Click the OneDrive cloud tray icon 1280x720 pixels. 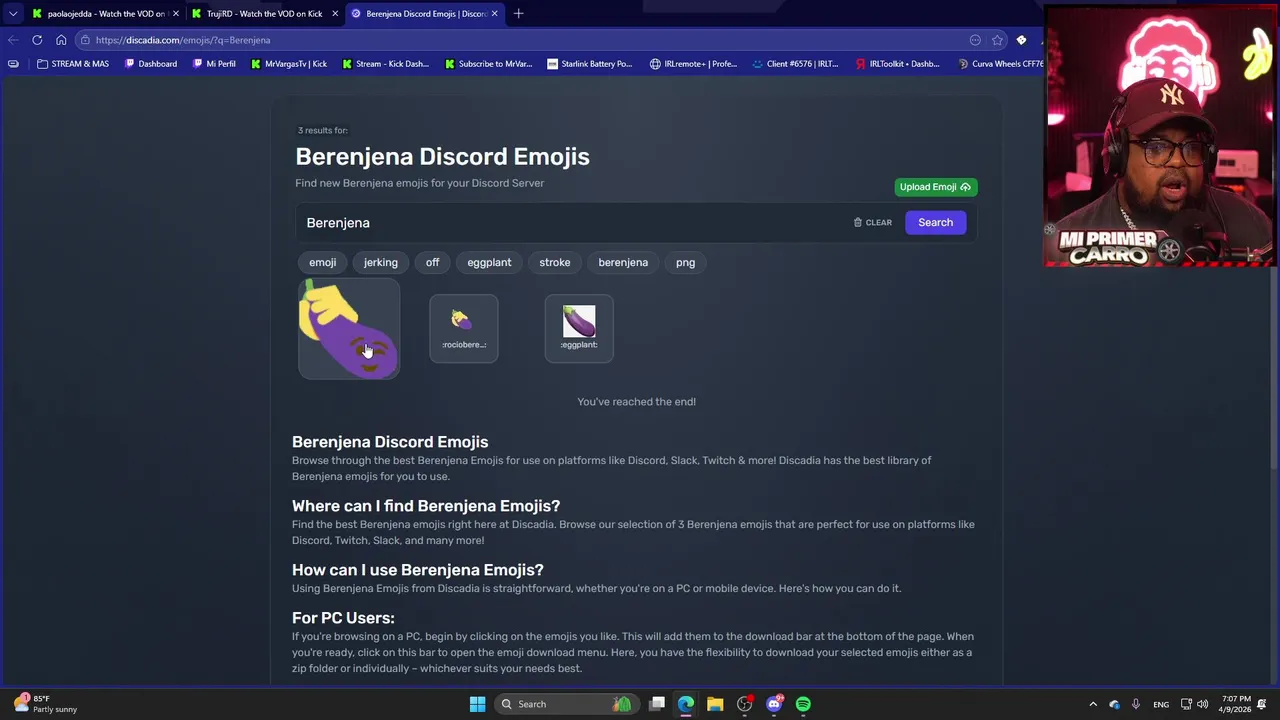(1115, 704)
